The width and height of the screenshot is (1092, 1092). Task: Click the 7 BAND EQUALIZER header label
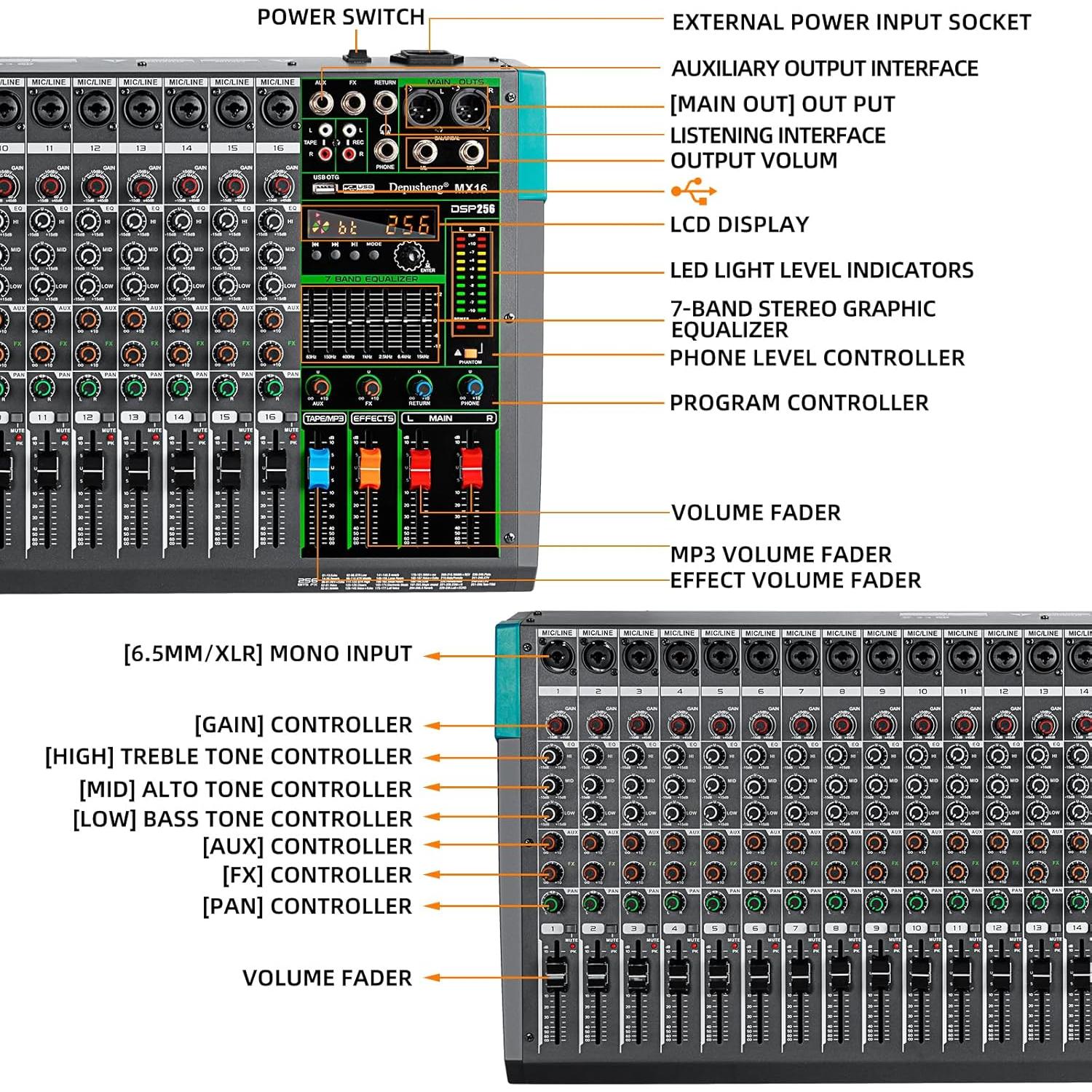[371, 277]
